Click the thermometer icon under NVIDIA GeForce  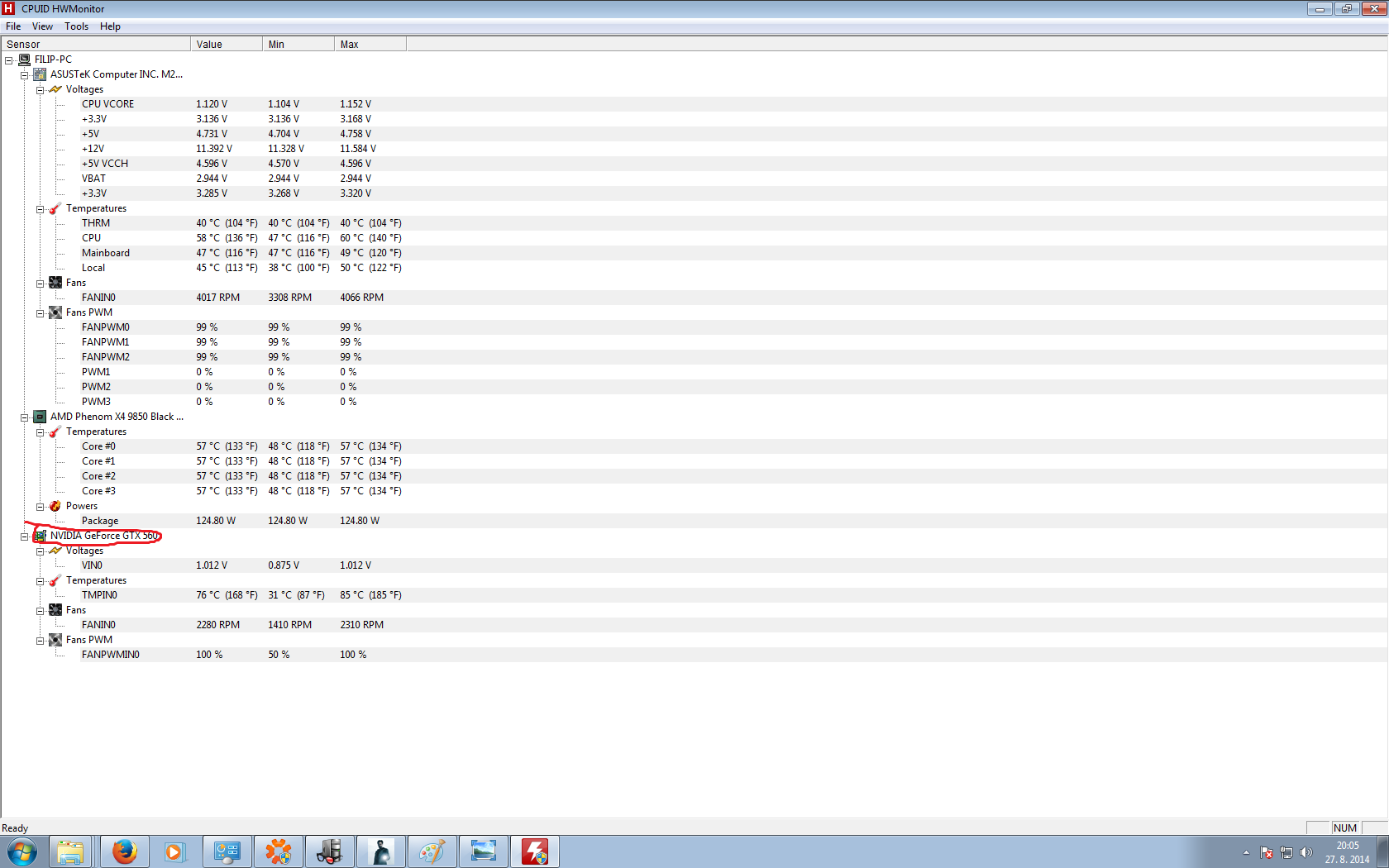(55, 580)
